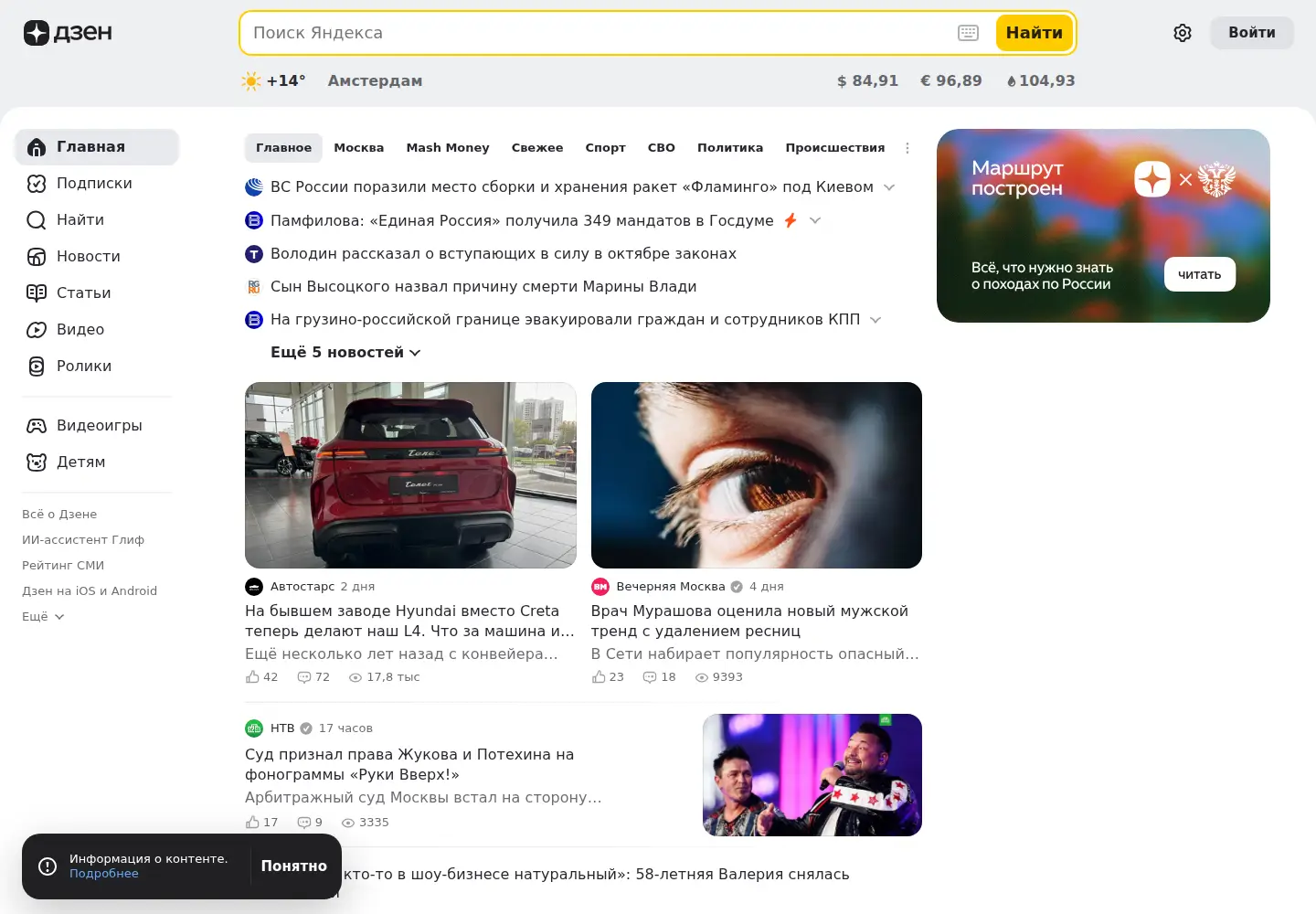Open more news categories menu
This screenshot has height=914, width=1316.
point(907,148)
